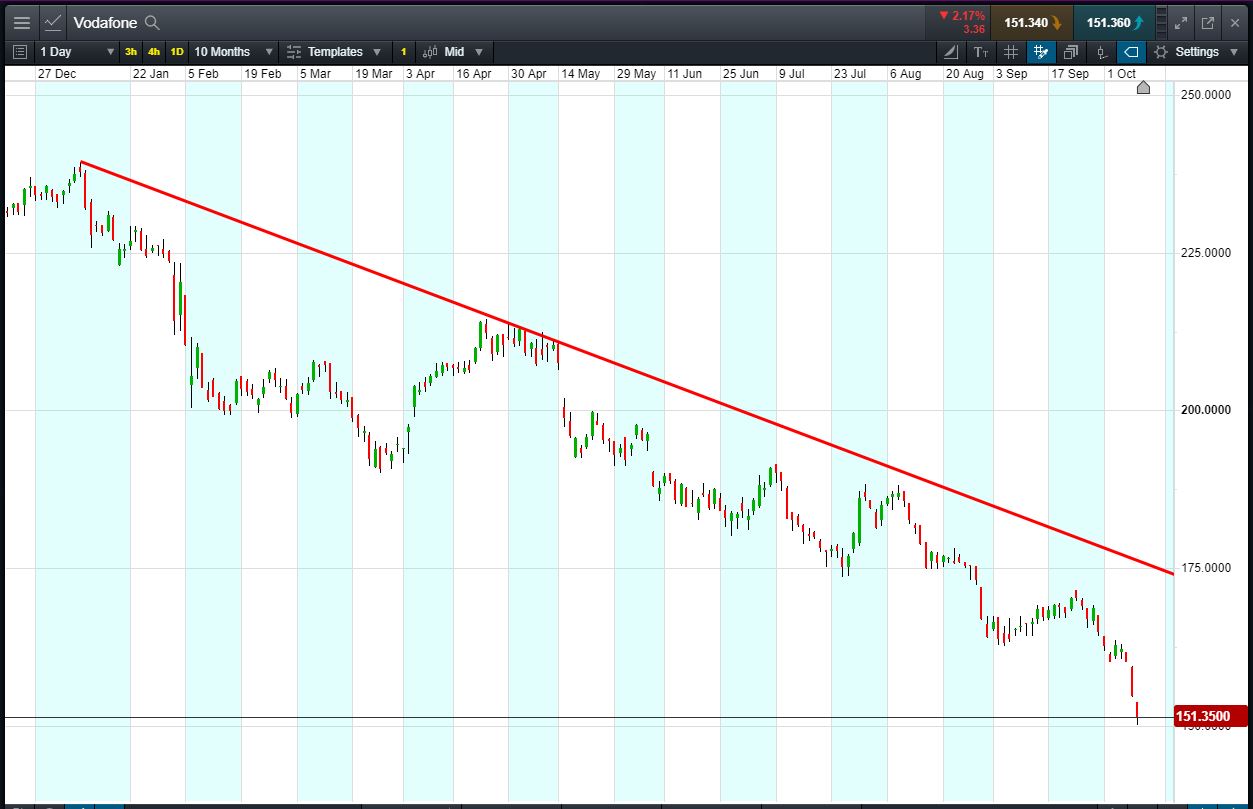Expand the 10 Months range dropdown
The width and height of the screenshot is (1253, 809).
point(233,52)
